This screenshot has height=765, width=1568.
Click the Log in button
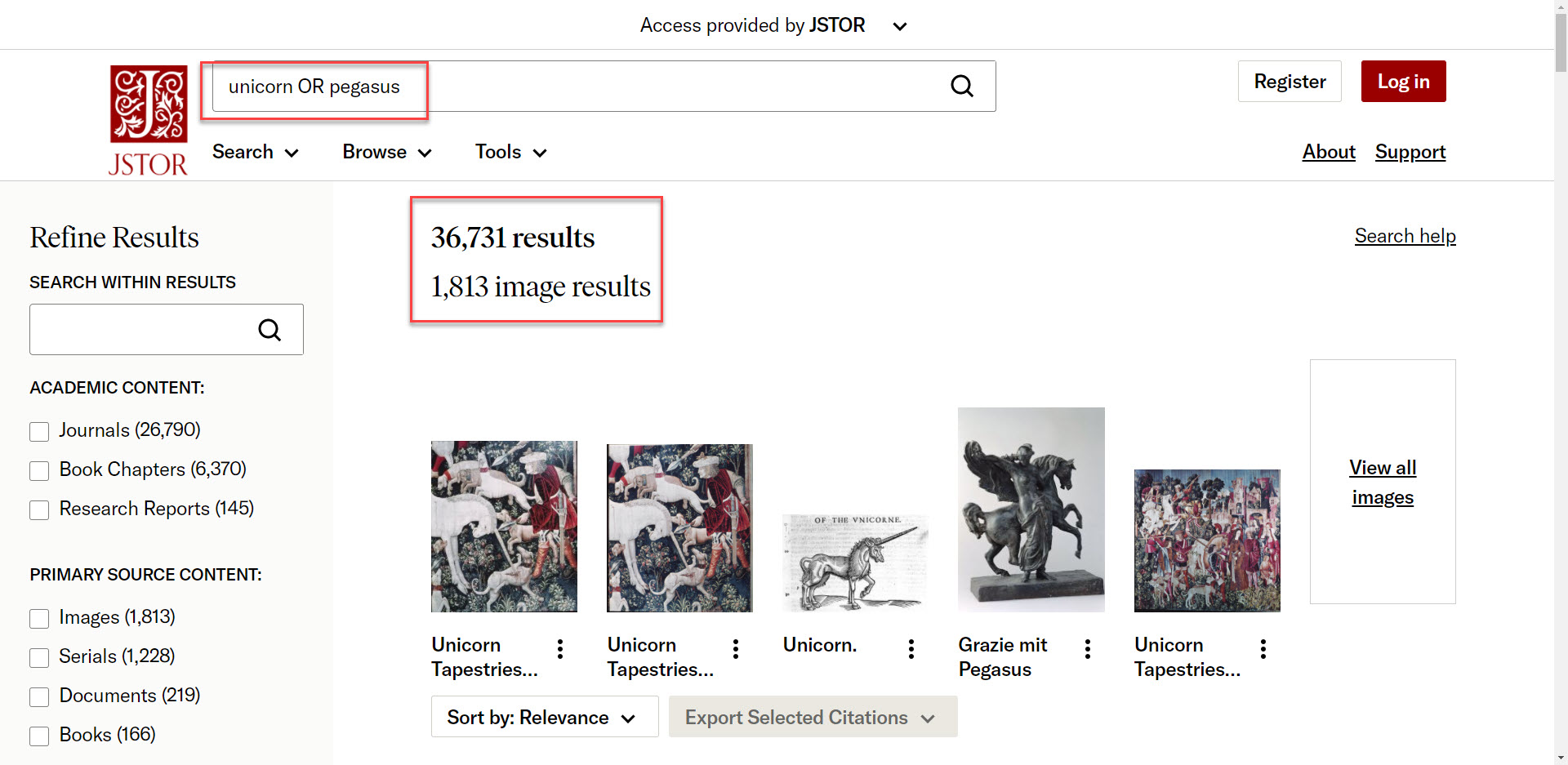click(1403, 82)
